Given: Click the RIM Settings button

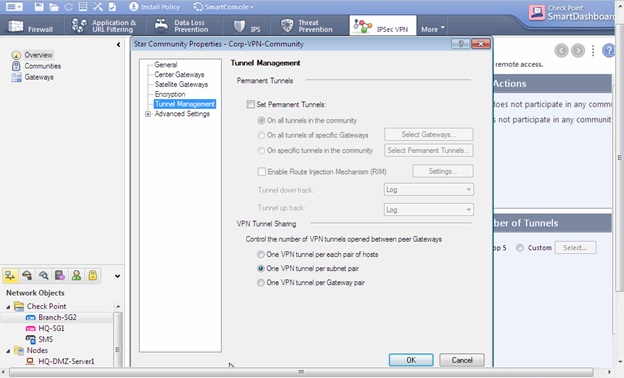Looking at the screenshot, I should click(443, 171).
